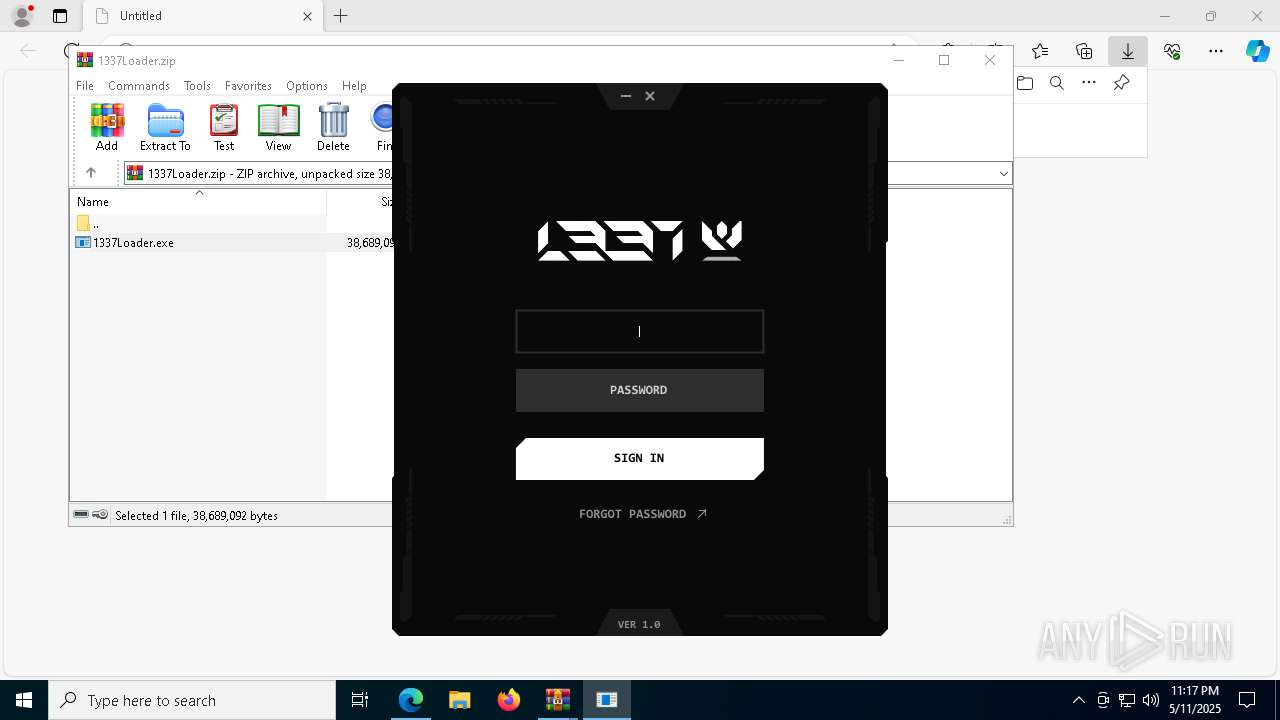Image resolution: width=1280 pixels, height=720 pixels.
Task: Open the Options menu
Action: (307, 86)
